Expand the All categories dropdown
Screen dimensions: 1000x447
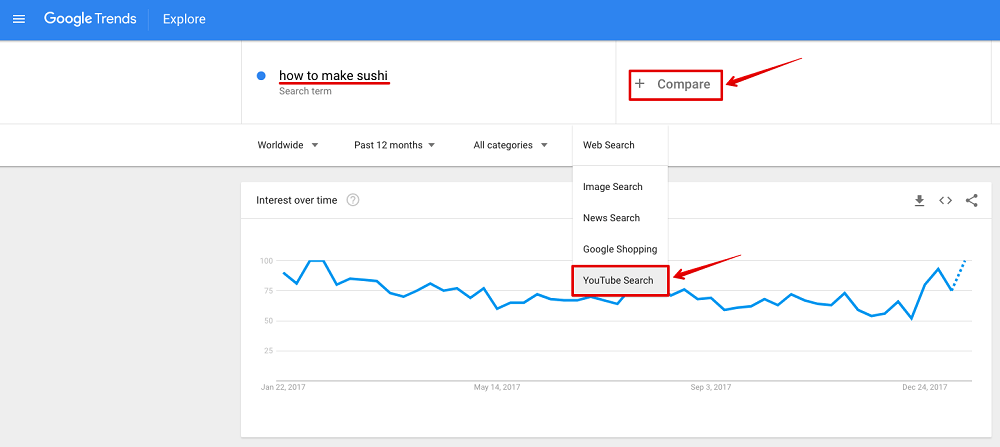pyautogui.click(x=510, y=145)
